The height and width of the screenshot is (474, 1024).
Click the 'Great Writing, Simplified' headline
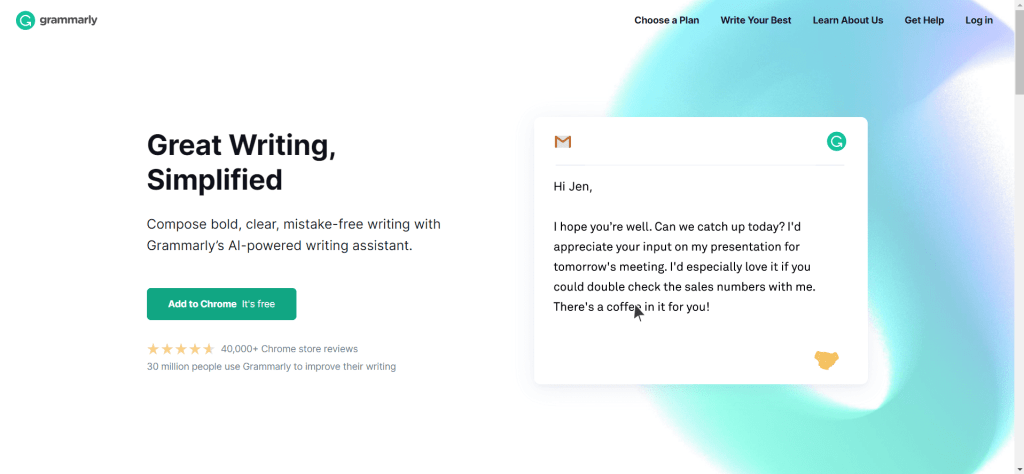241,162
